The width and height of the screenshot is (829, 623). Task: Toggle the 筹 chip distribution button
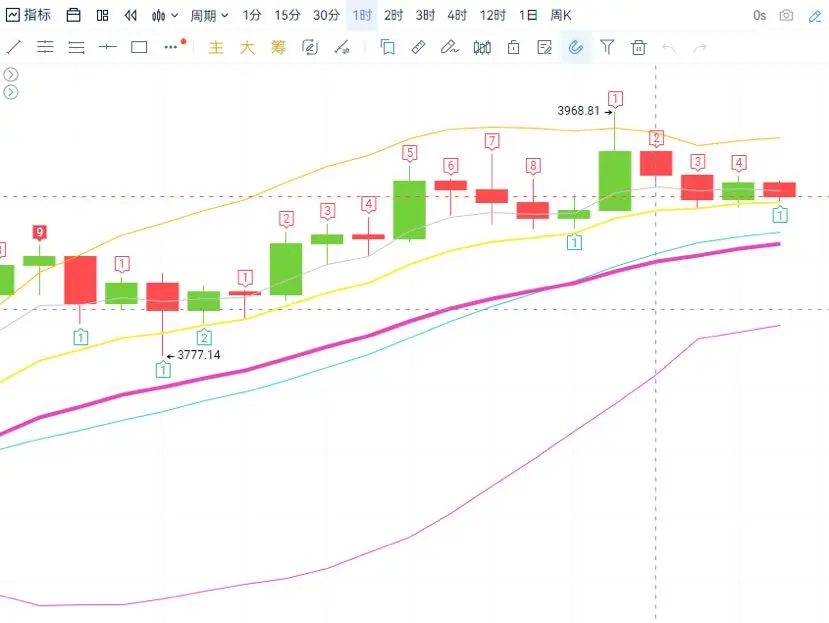(x=278, y=48)
